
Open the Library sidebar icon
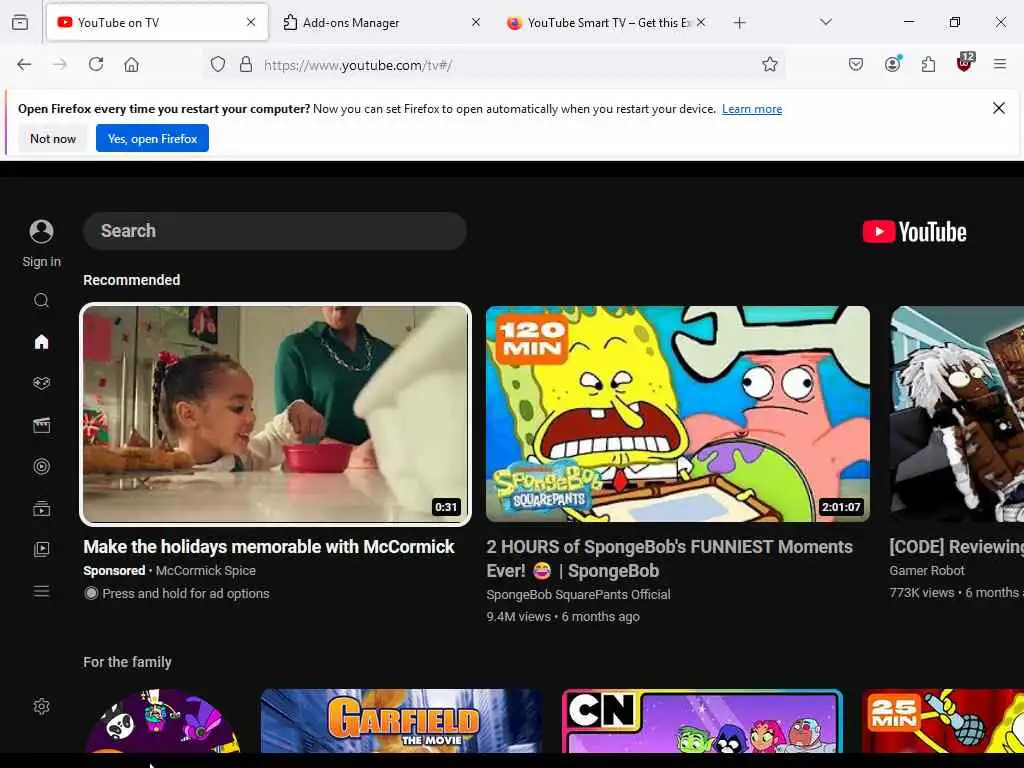(42, 549)
